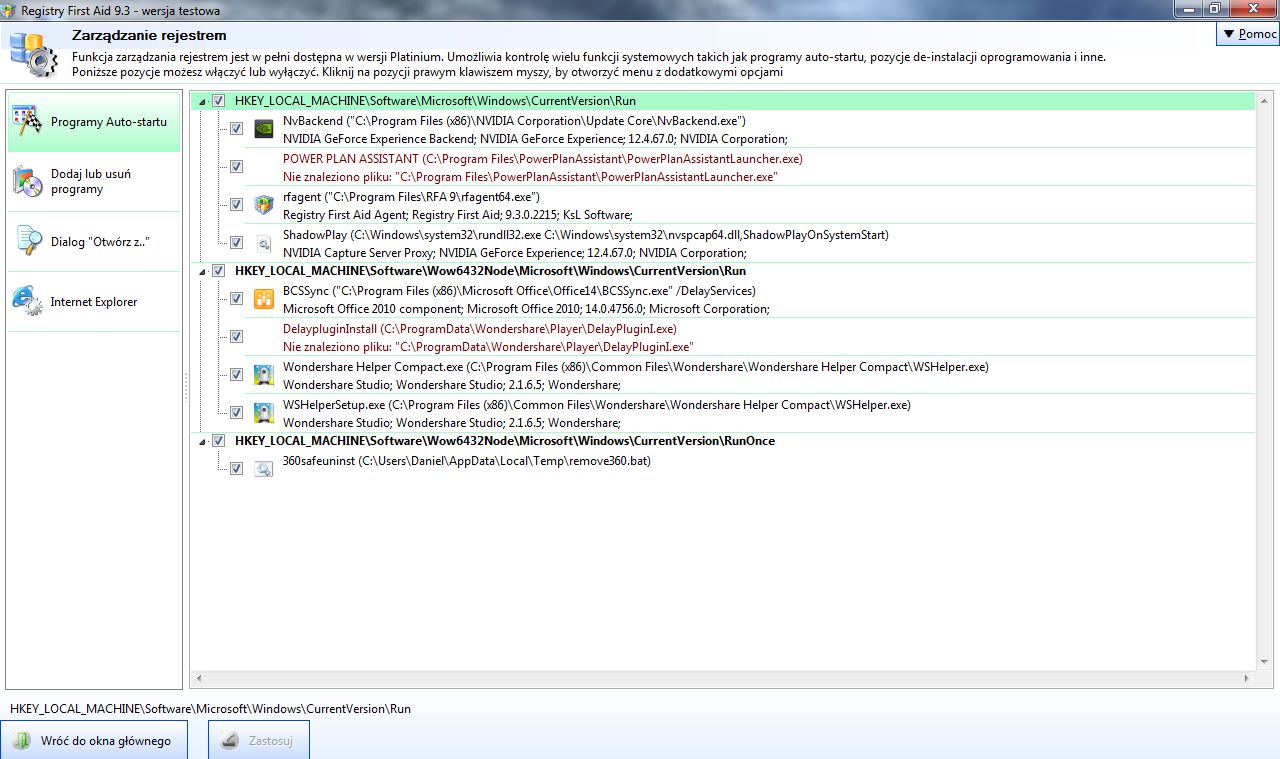Screen dimensions: 1280x759
Task: Click the Internet Explorer sidebar icon
Action: tap(27, 301)
